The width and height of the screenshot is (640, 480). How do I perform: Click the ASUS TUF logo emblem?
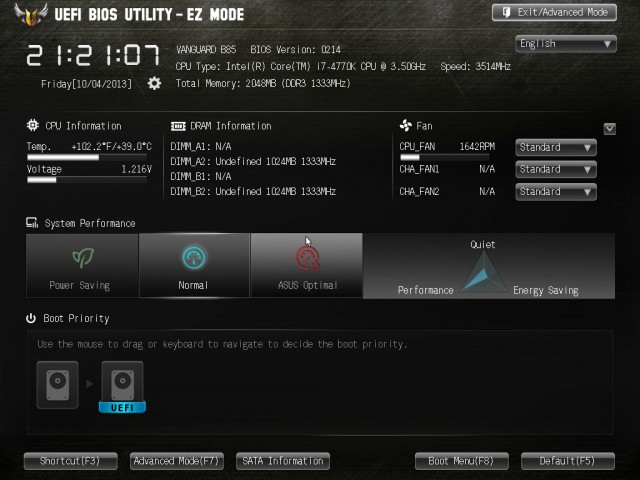(31, 14)
